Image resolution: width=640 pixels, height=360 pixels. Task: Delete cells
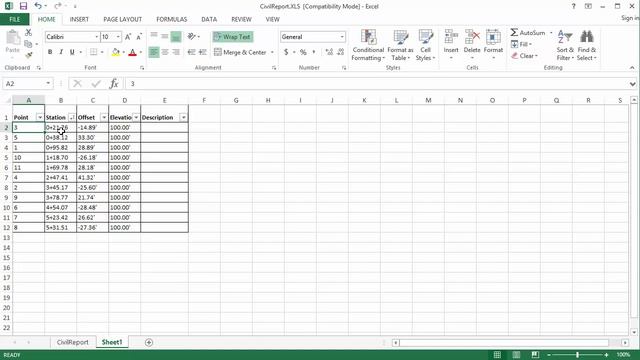(472, 45)
